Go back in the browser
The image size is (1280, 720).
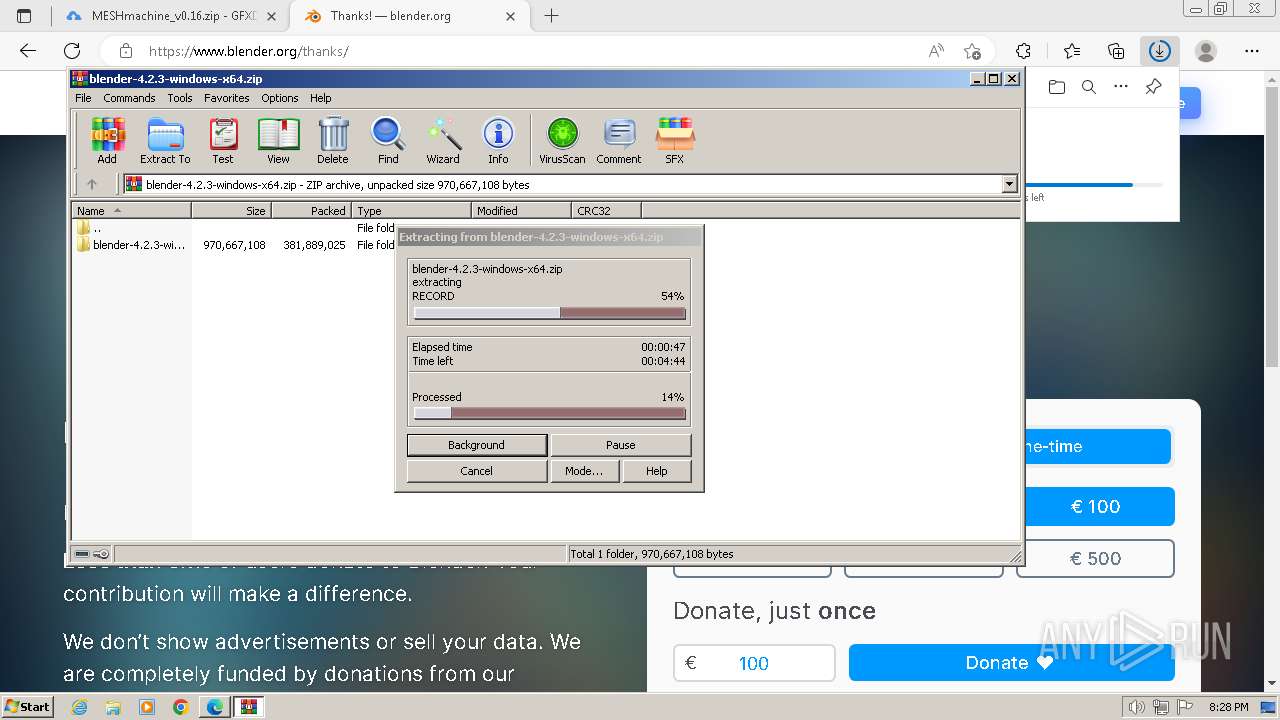click(28, 51)
